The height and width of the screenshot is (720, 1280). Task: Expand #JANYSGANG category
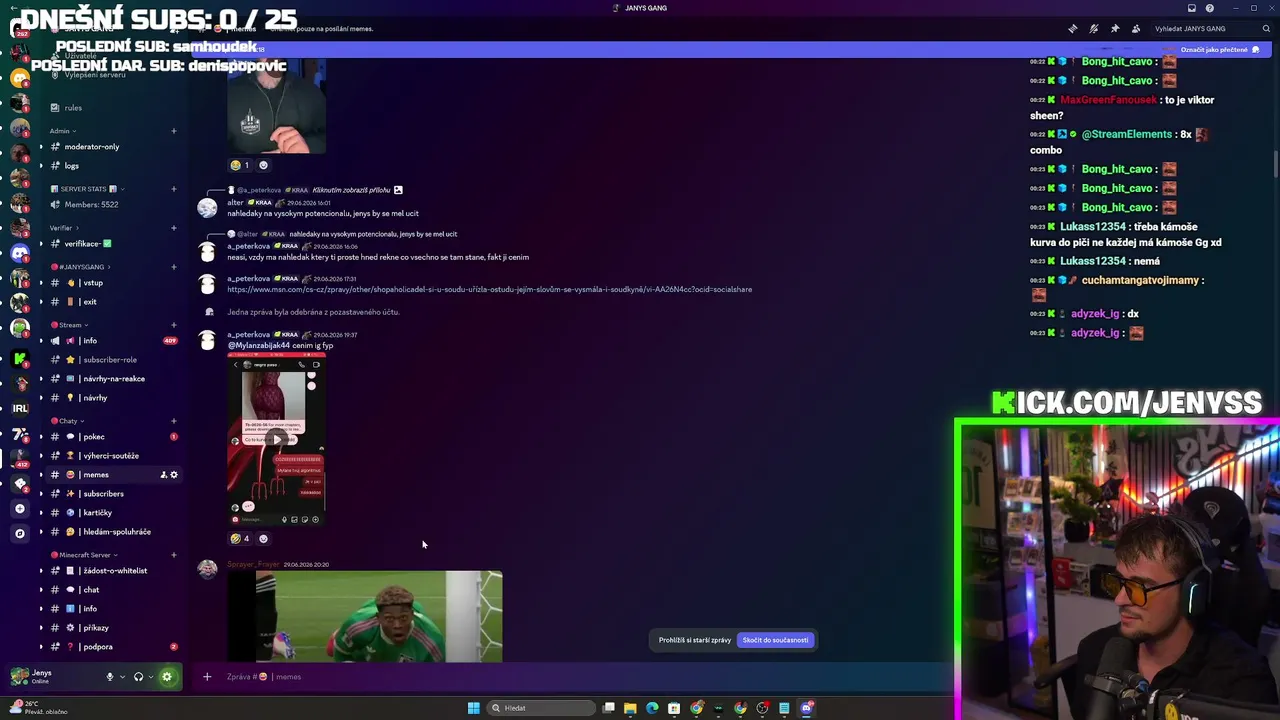80,267
